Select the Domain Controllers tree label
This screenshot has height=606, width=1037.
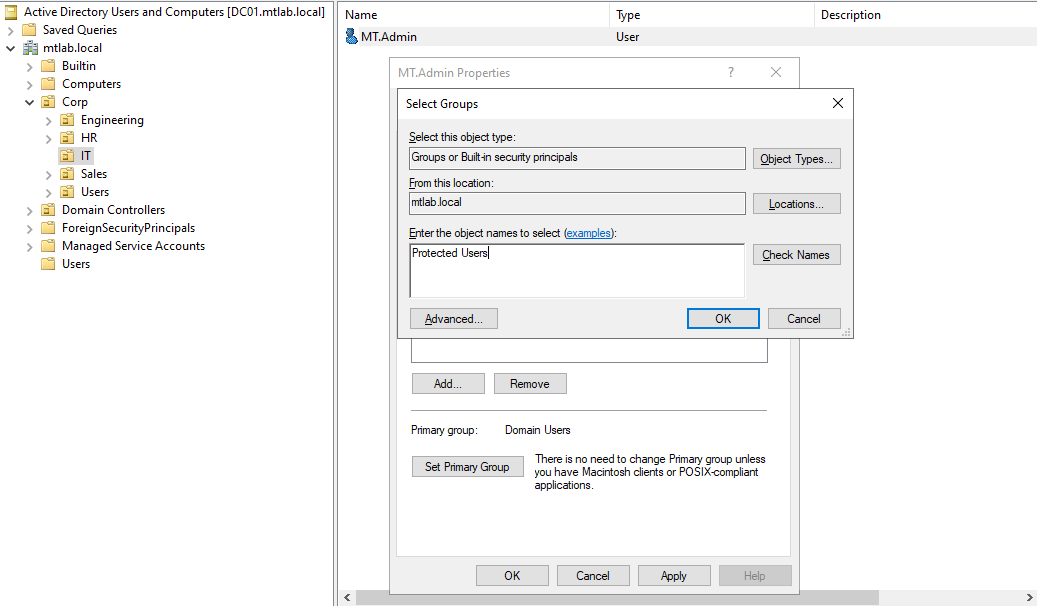[113, 210]
